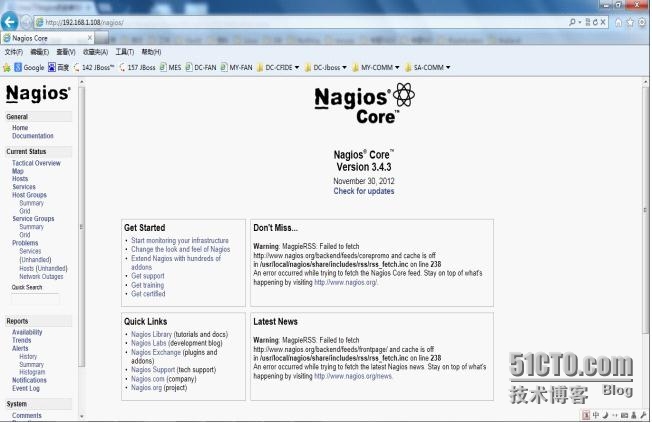The height and width of the screenshot is (423, 652).
Task: Open Tactical Overview in sidebar
Action: (36, 163)
